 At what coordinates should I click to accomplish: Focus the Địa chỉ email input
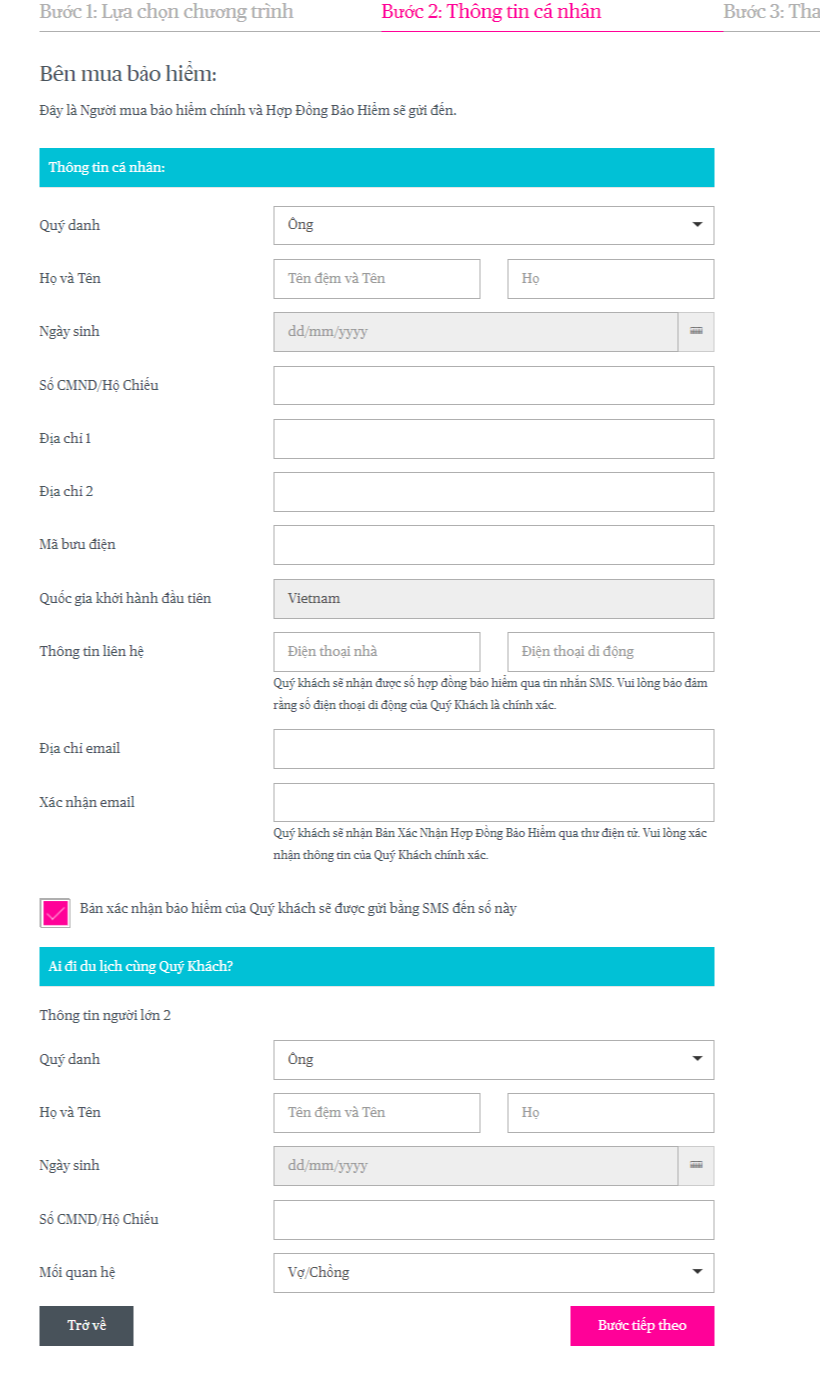(x=494, y=749)
